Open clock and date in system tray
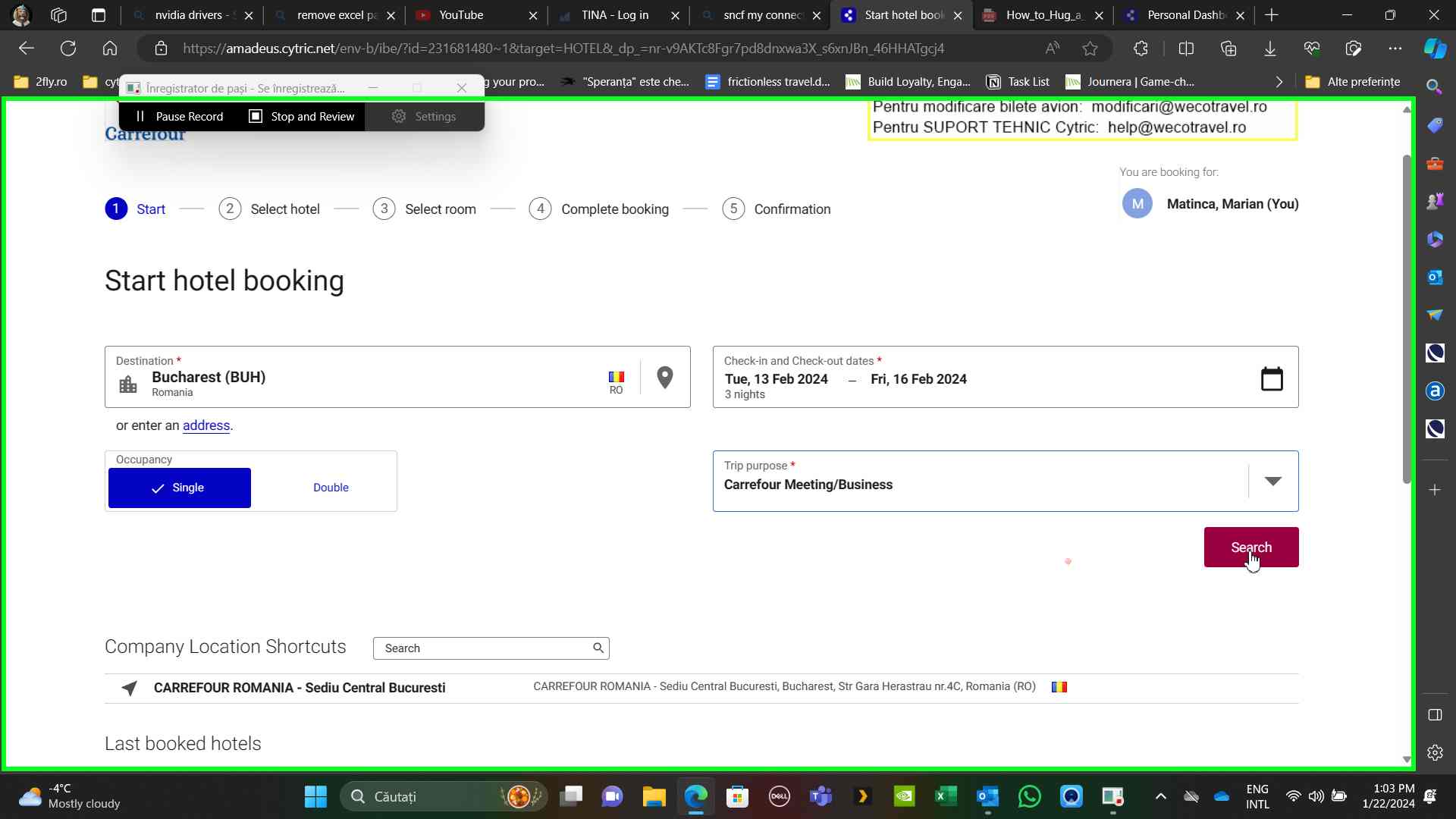Image resolution: width=1456 pixels, height=819 pixels. [1388, 796]
